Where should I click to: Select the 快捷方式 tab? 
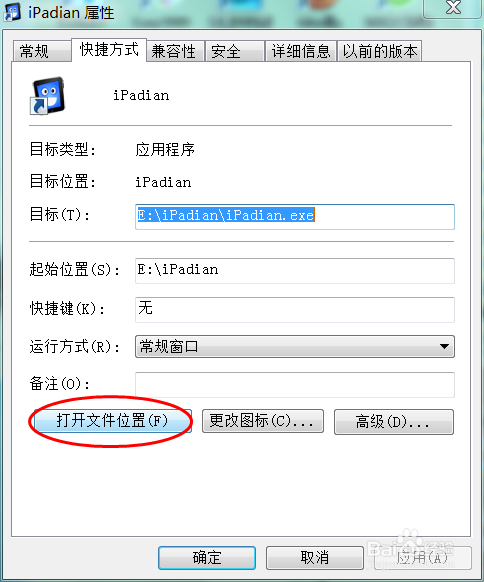pos(109,49)
